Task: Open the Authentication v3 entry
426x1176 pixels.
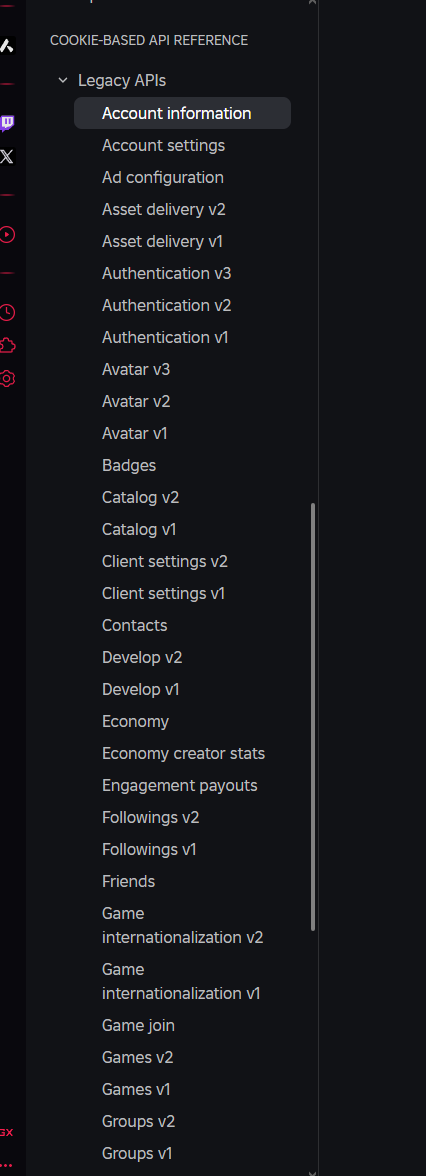Action: point(166,274)
